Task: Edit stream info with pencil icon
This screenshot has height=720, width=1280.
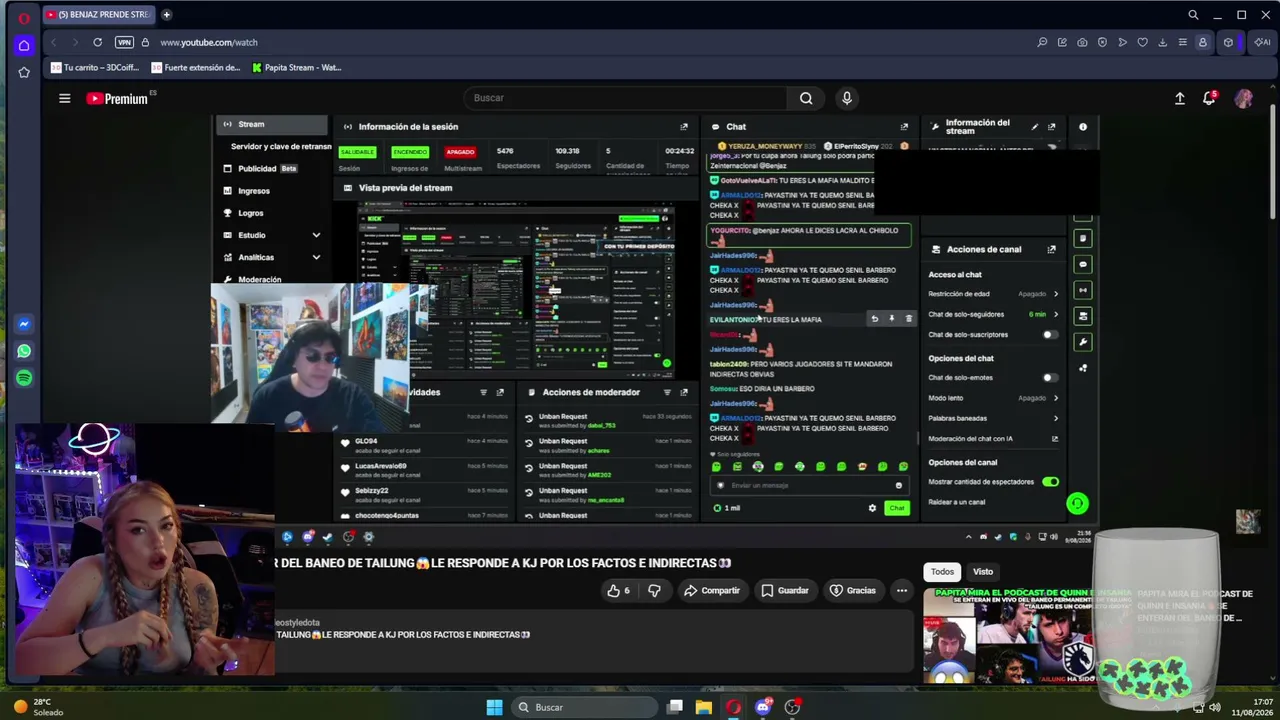Action: 1035,127
